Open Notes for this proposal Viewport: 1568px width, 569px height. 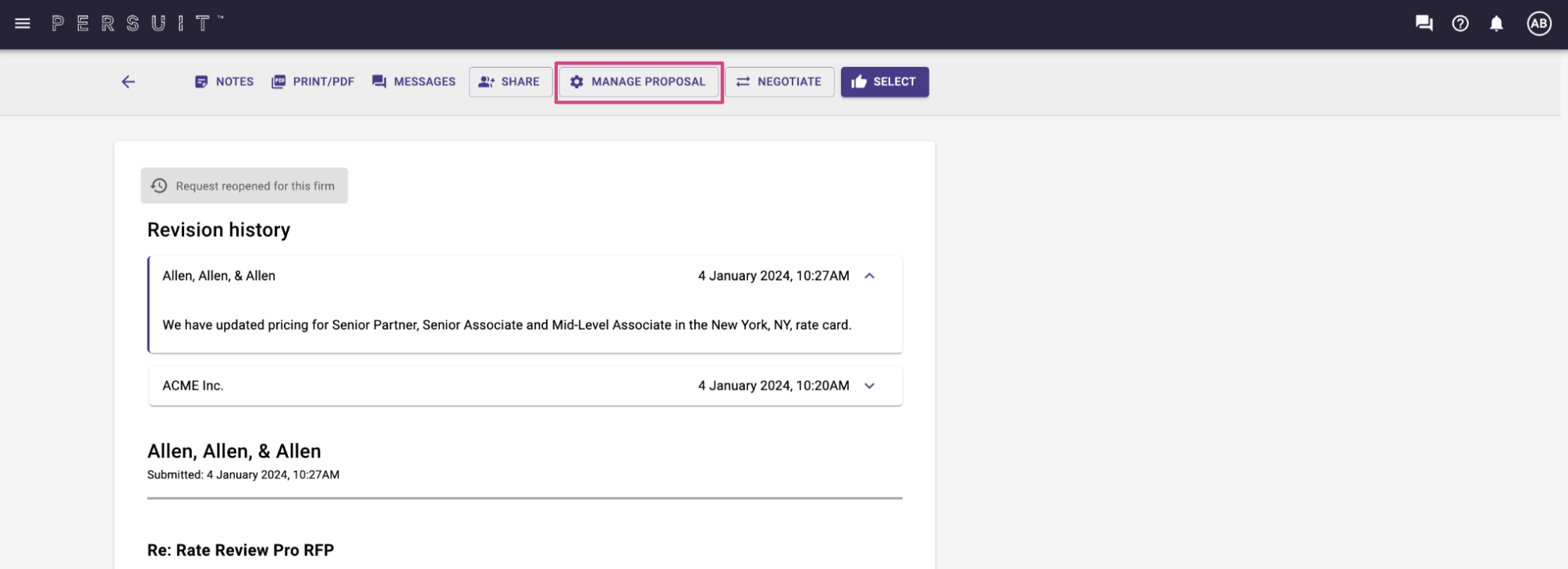224,82
